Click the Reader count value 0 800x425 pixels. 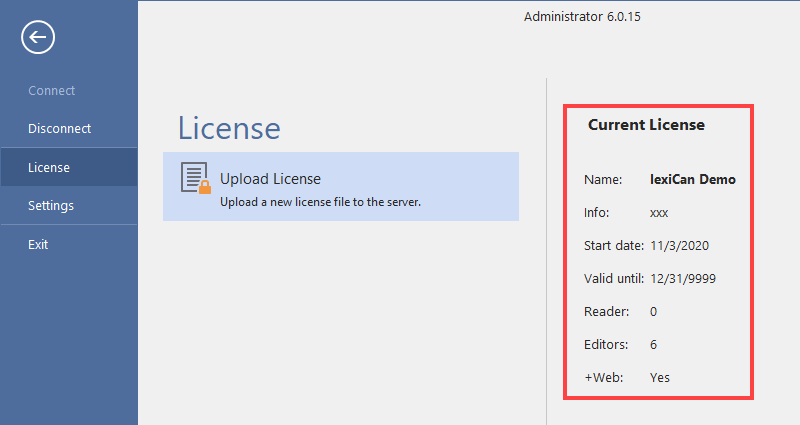pyautogui.click(x=653, y=312)
